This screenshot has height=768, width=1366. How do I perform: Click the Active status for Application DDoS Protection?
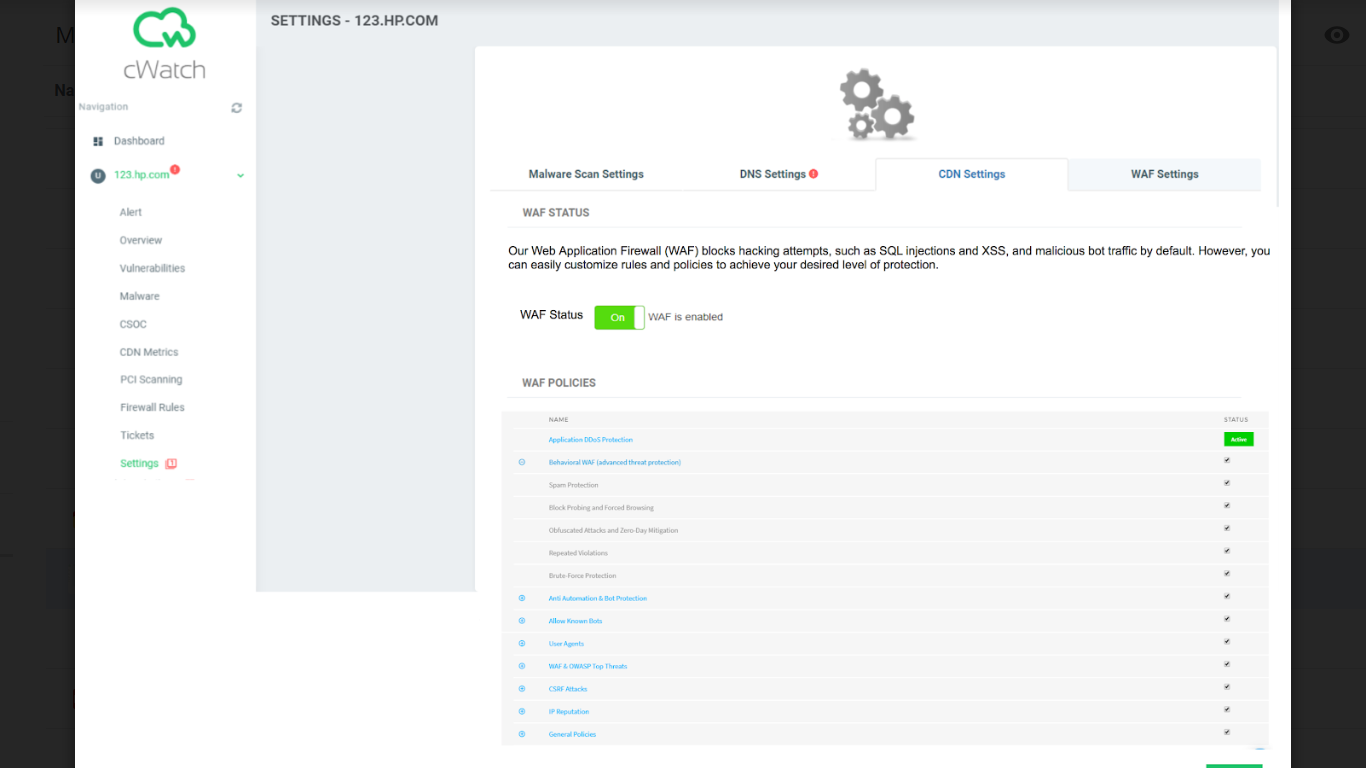pyautogui.click(x=1238, y=439)
